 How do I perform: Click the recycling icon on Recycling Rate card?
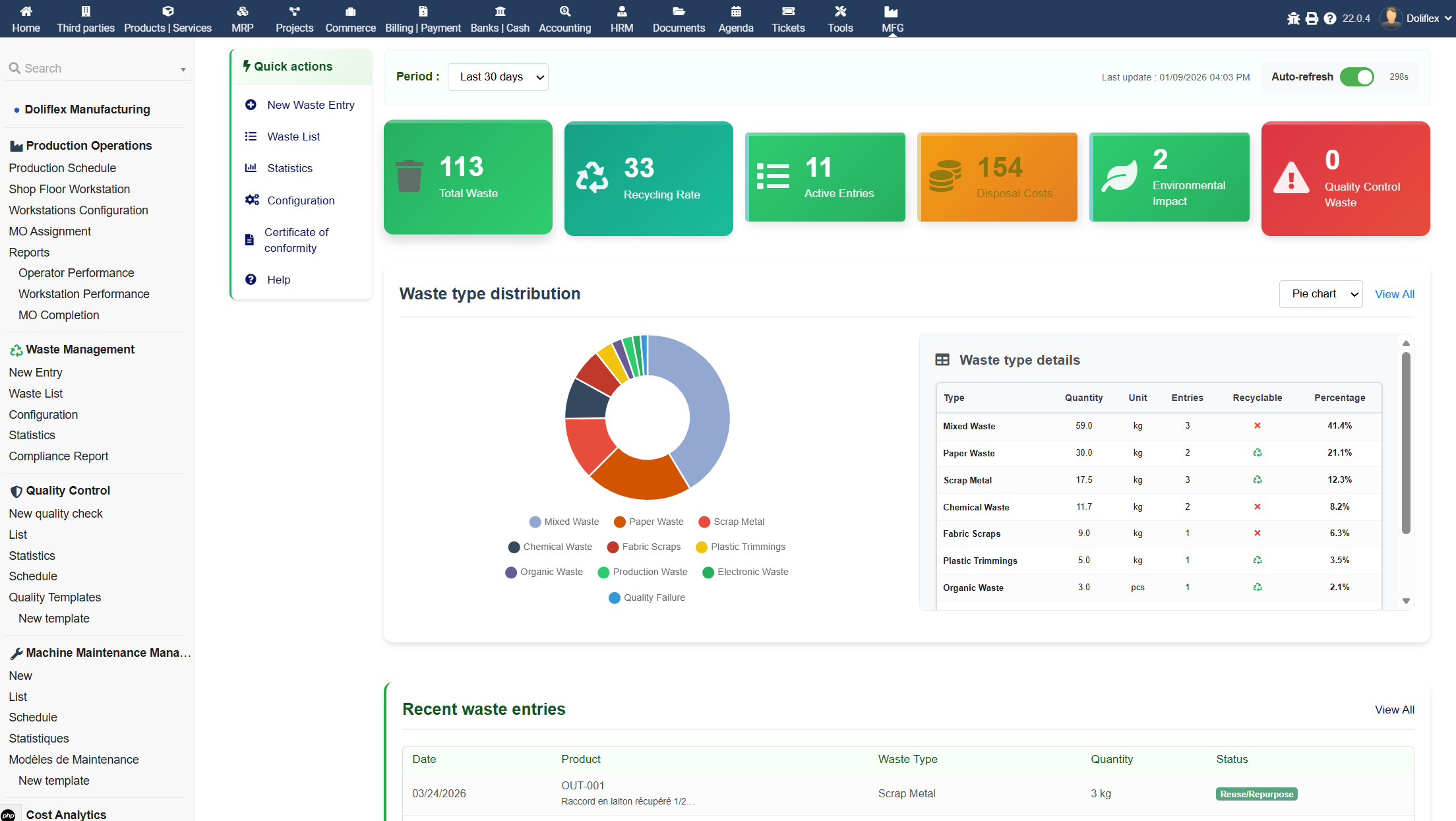tap(591, 177)
